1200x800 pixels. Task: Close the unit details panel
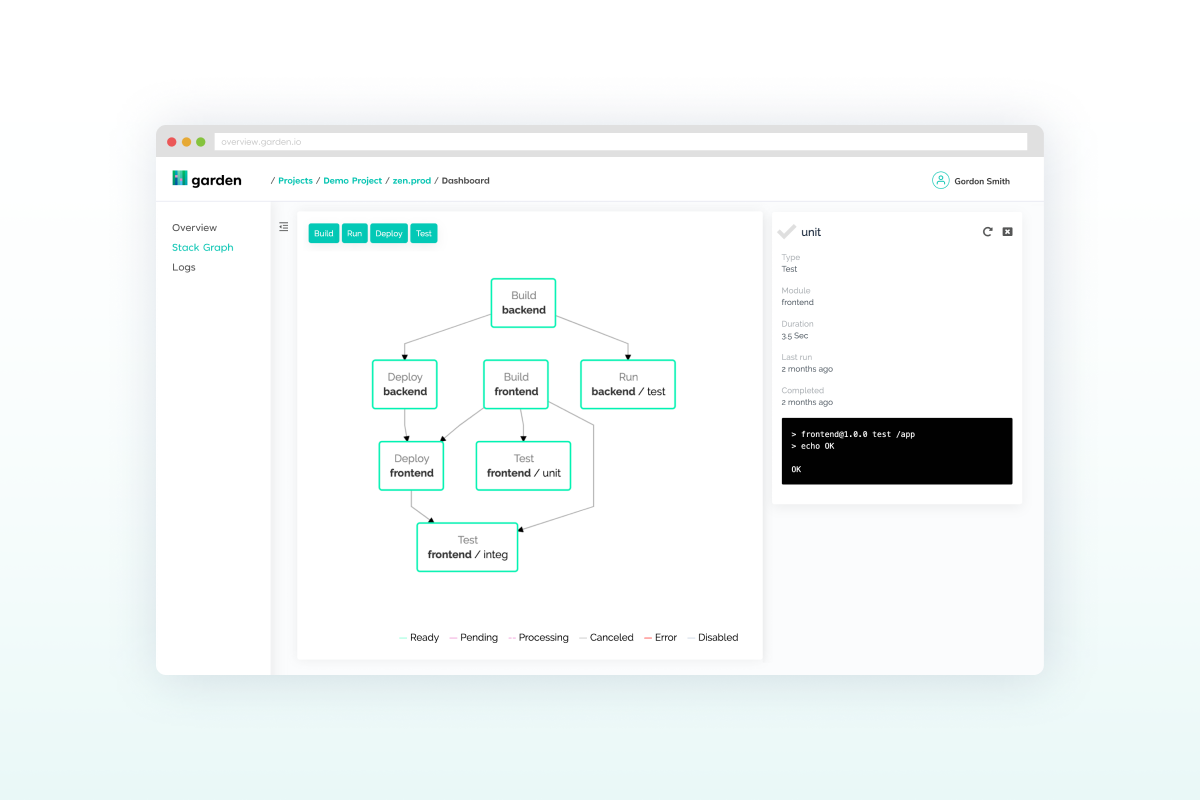coord(1007,231)
